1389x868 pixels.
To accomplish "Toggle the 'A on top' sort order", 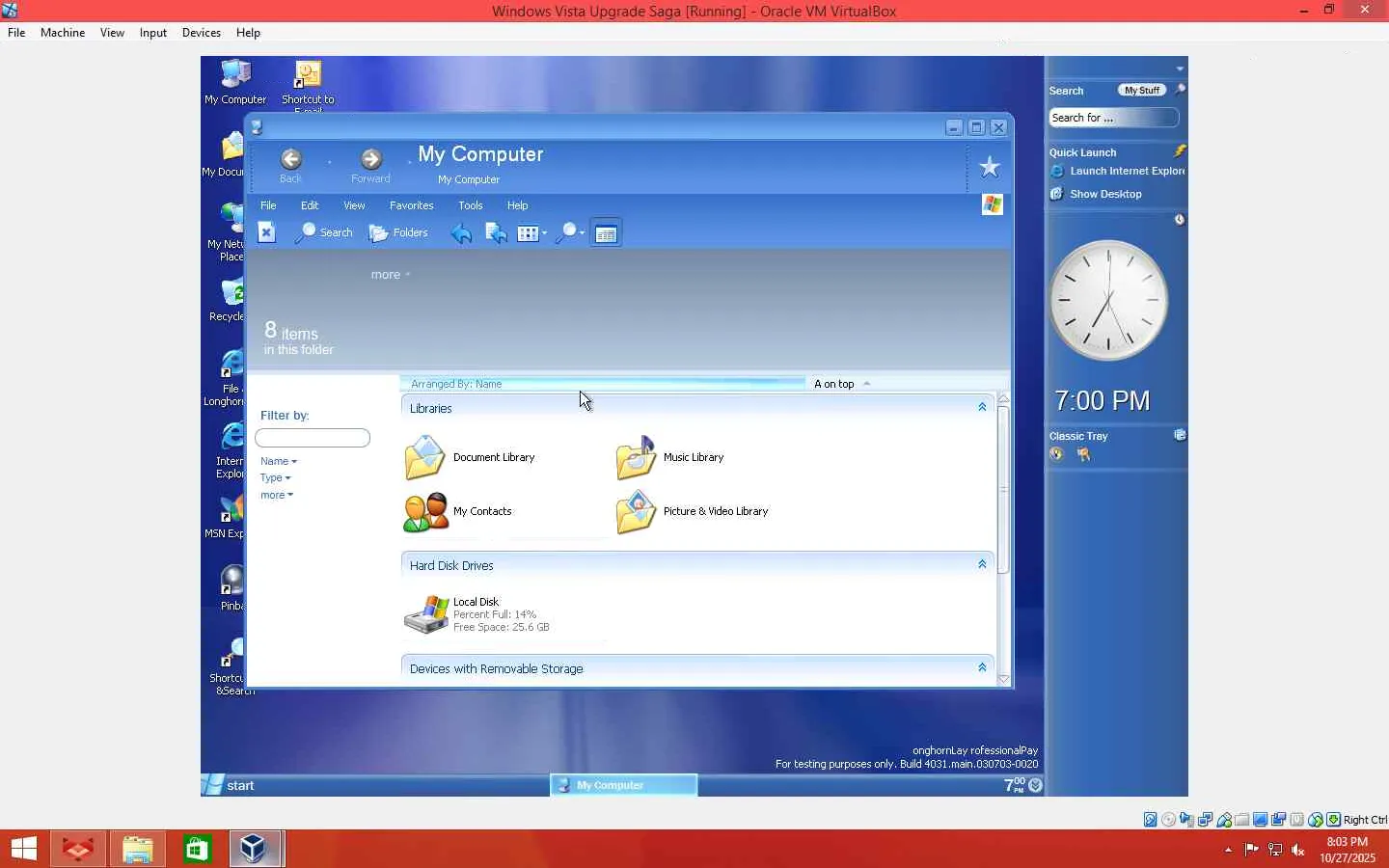I will point(842,384).
